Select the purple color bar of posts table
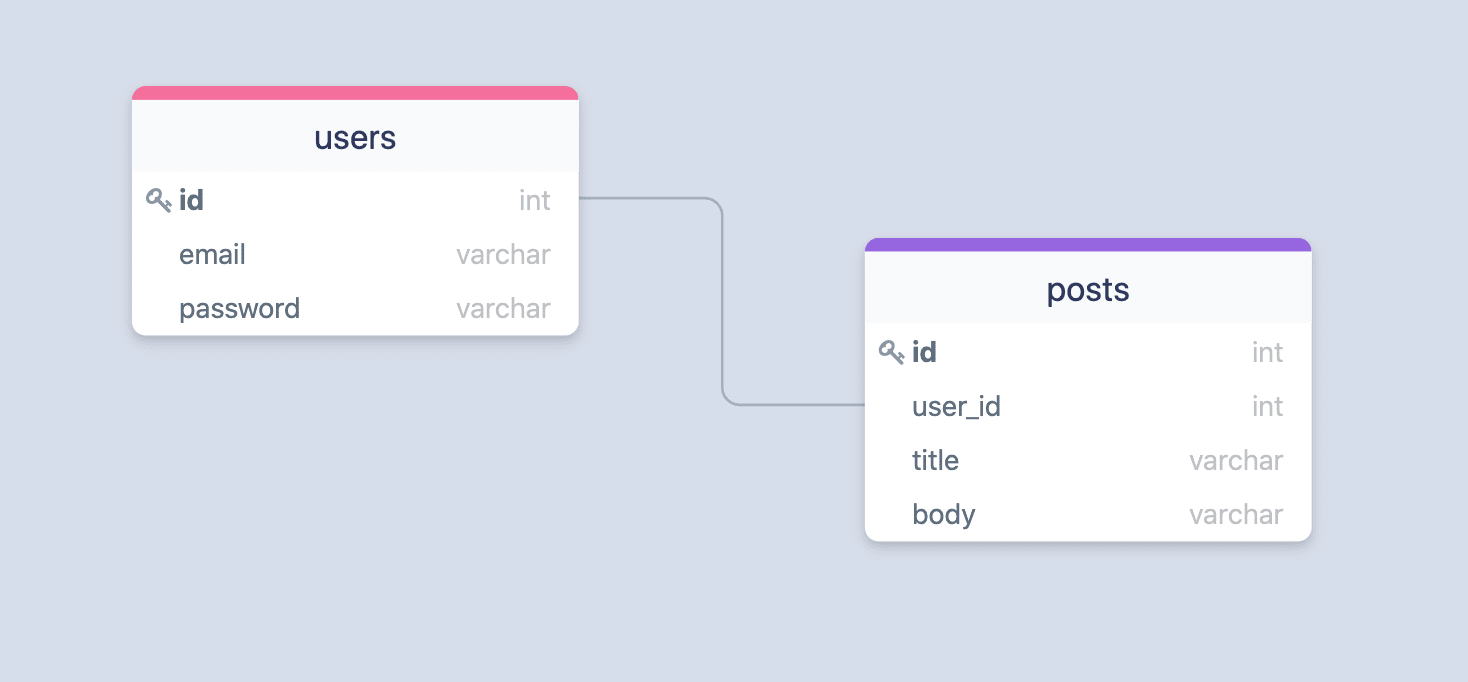 coord(1087,245)
